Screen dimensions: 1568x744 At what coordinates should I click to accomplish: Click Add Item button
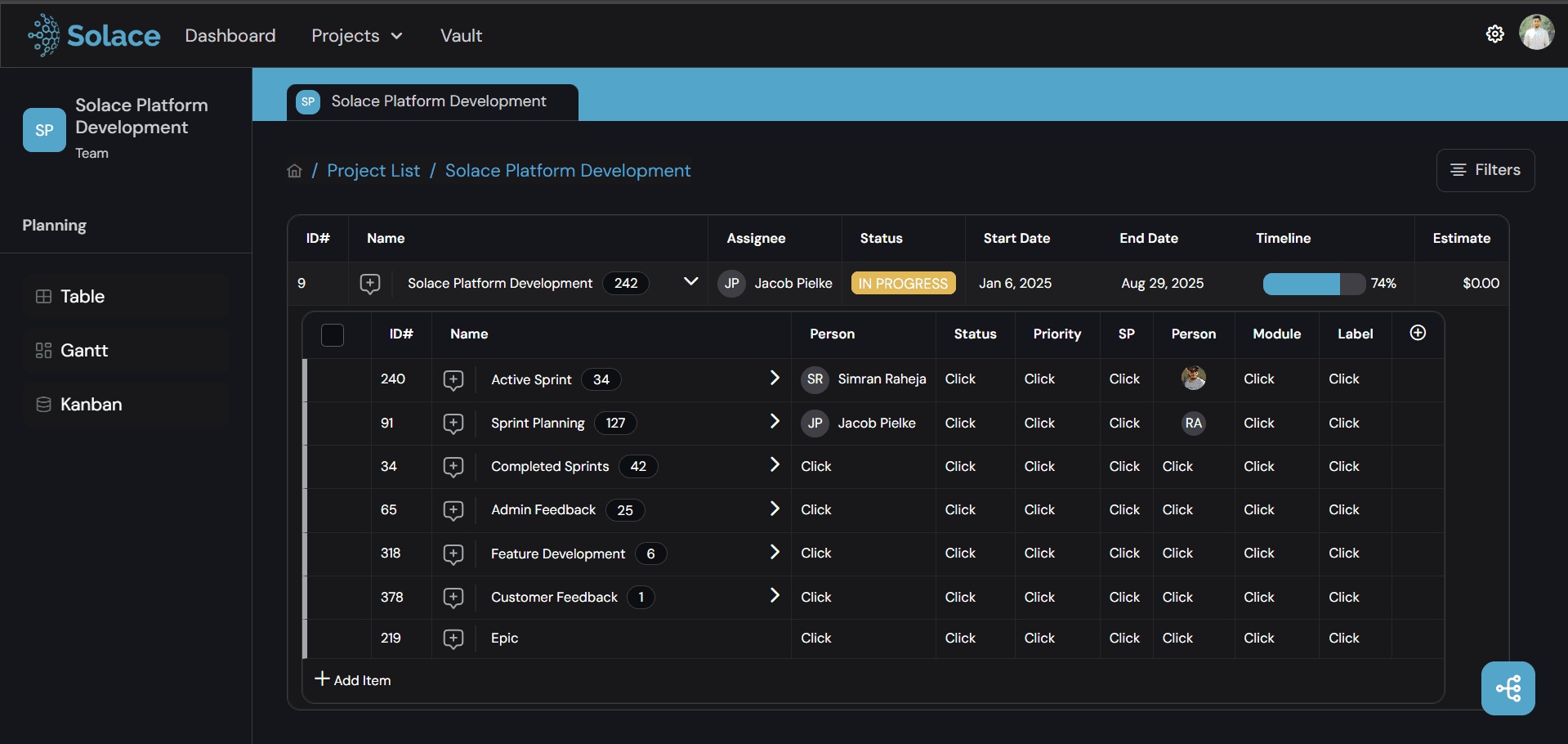click(x=353, y=680)
